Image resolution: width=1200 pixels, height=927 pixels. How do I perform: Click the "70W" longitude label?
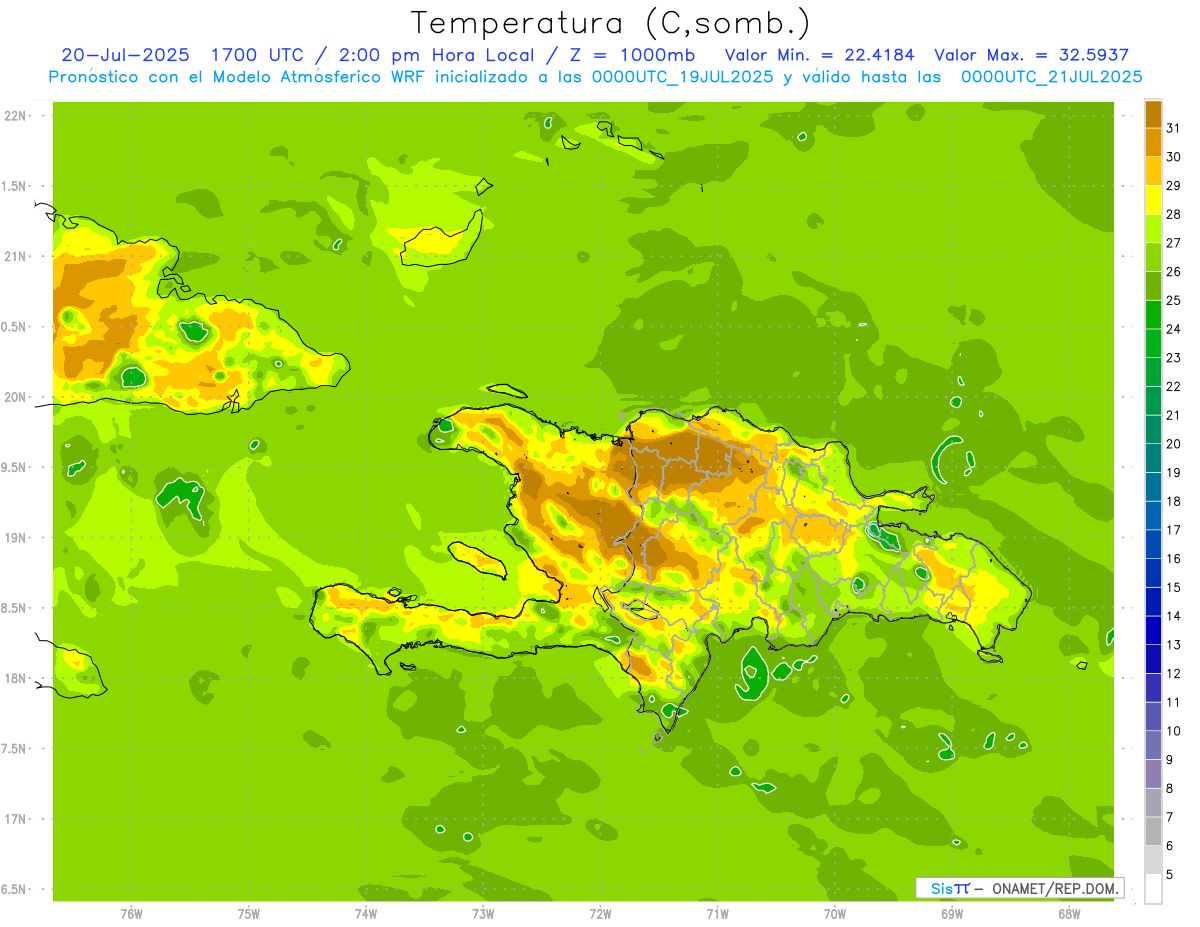click(835, 913)
